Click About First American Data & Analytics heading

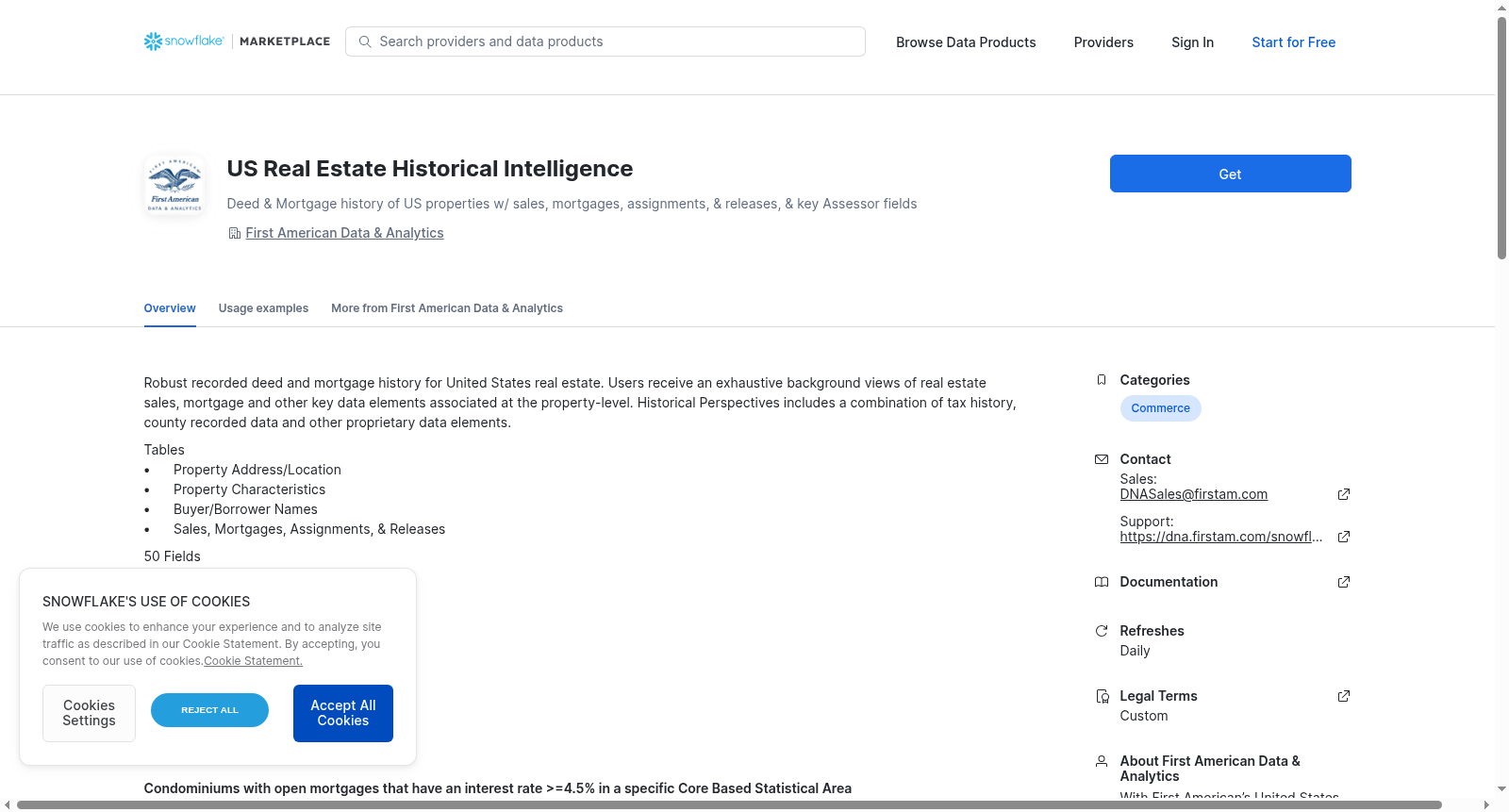[1210, 769]
